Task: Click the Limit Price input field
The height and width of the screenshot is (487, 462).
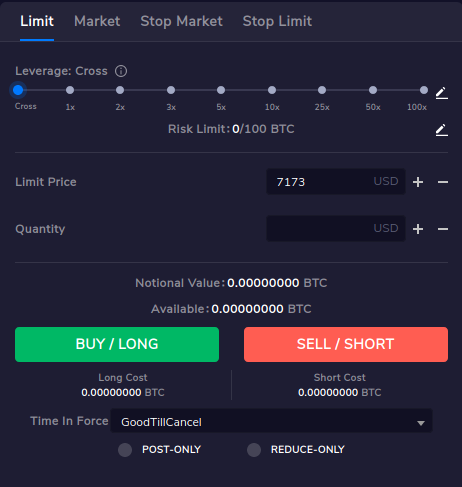Action: [x=336, y=182]
